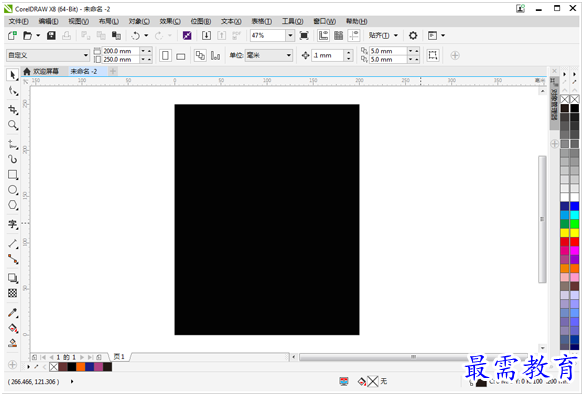This screenshot has height=399, width=586.
Task: Pick the Artistic Media tool
Action: click(x=13, y=159)
